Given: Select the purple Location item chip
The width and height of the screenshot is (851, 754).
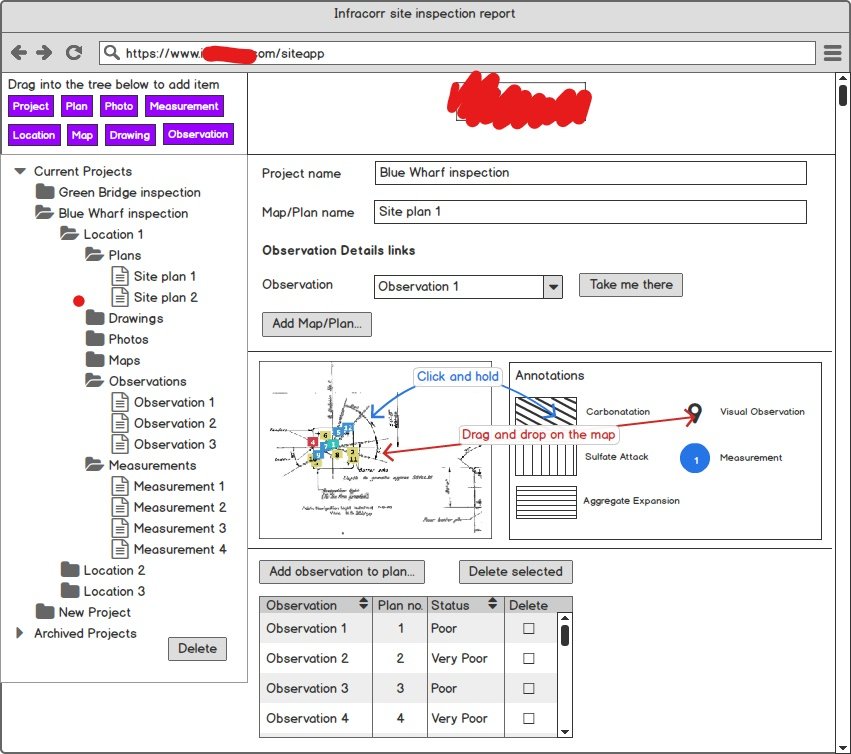Looking at the screenshot, I should pos(34,135).
